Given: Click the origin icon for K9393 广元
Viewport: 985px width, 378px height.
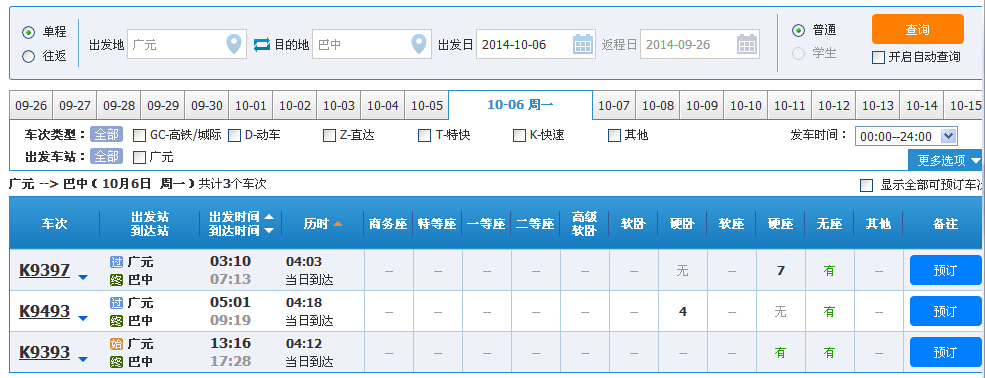Looking at the screenshot, I should (116, 344).
